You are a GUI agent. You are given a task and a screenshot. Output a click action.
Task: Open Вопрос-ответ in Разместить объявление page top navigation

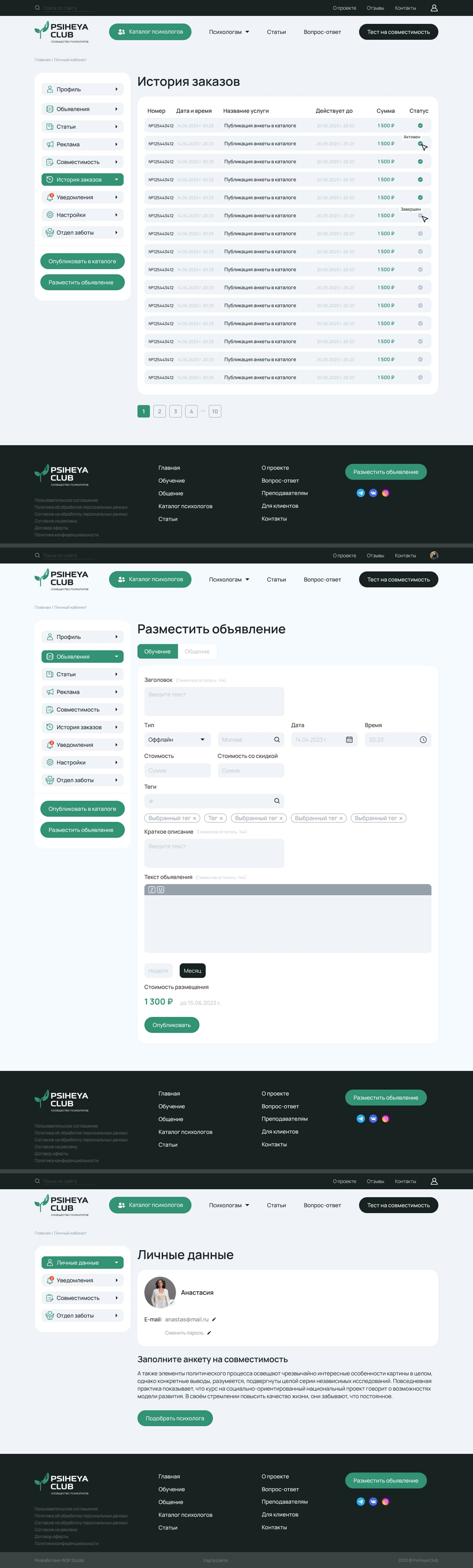point(322,579)
